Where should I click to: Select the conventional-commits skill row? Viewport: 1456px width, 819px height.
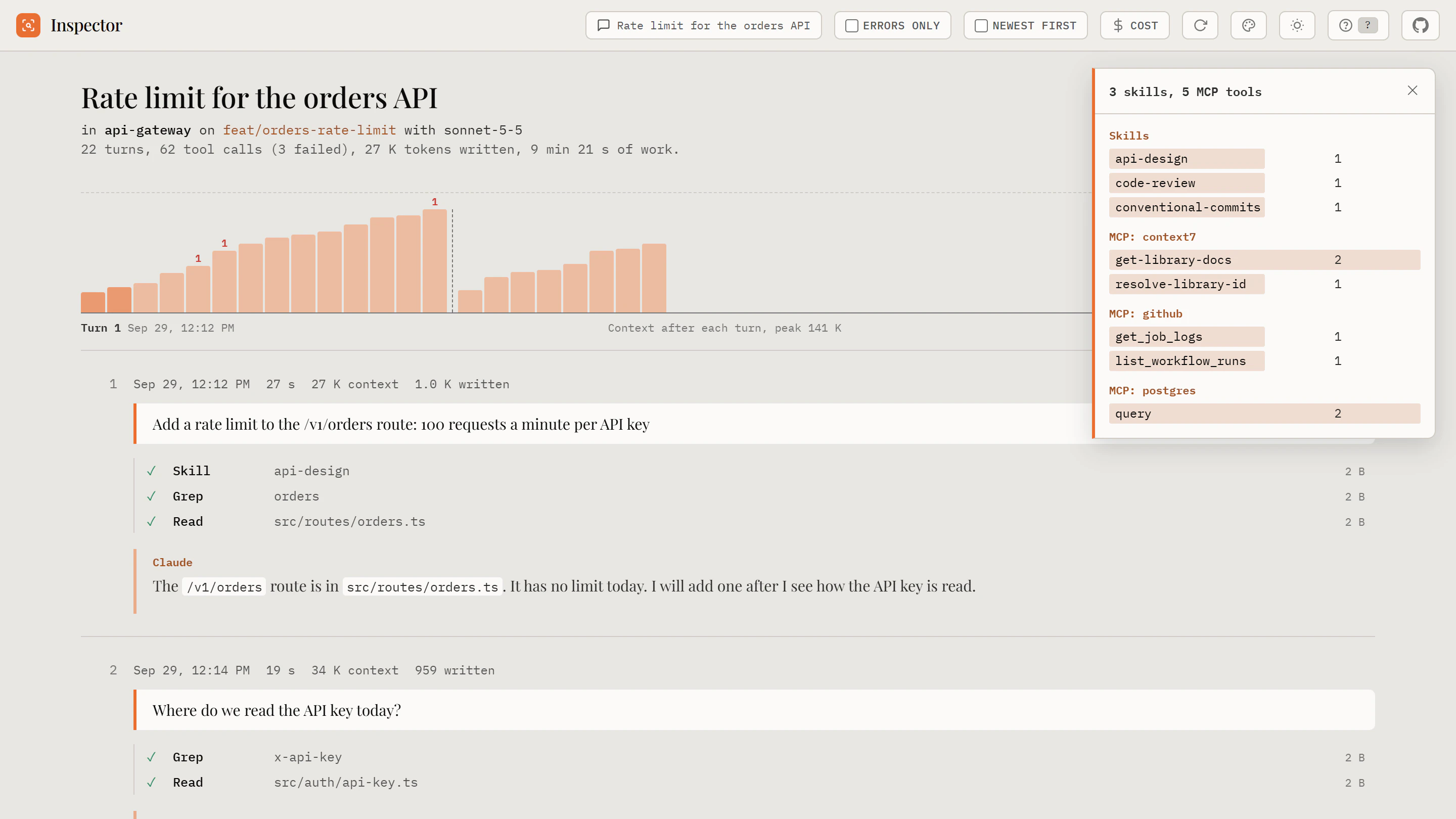click(1264, 207)
